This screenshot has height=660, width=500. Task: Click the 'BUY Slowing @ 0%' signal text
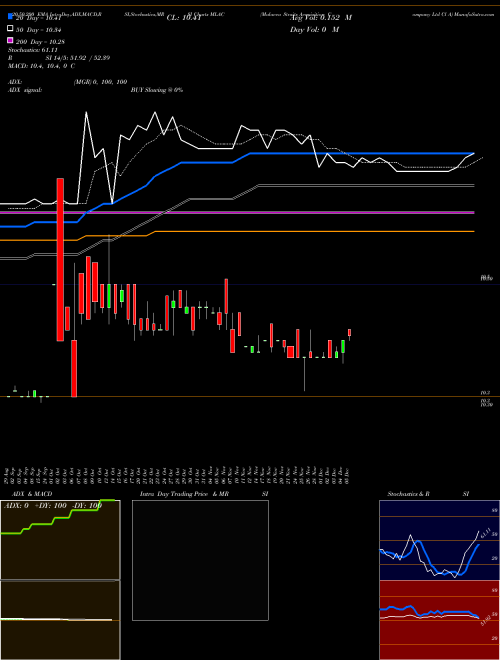click(x=157, y=90)
